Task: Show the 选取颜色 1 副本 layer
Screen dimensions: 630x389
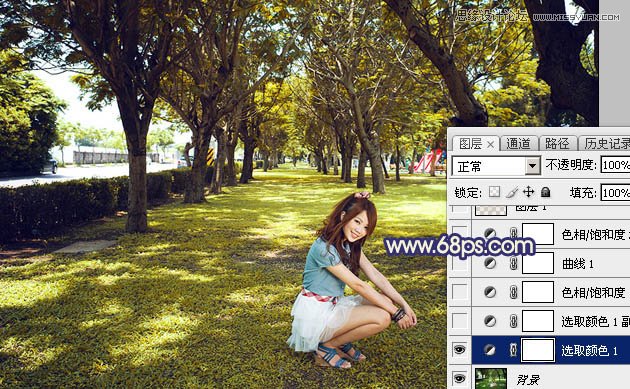Action: point(460,321)
